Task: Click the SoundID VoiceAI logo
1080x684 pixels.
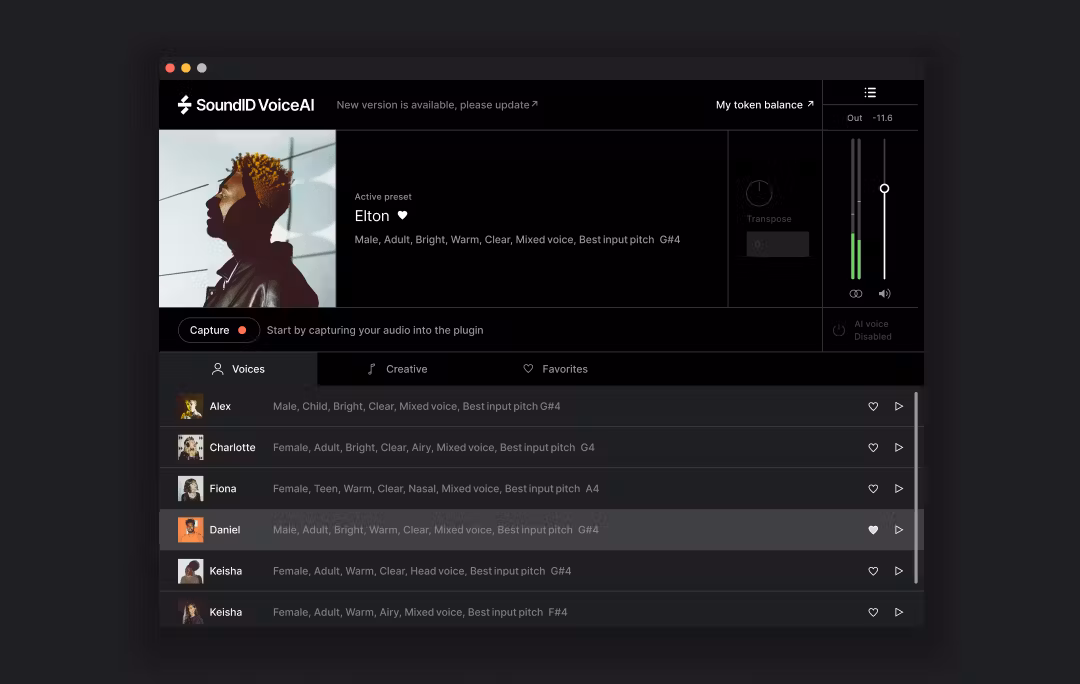Action: point(243,104)
